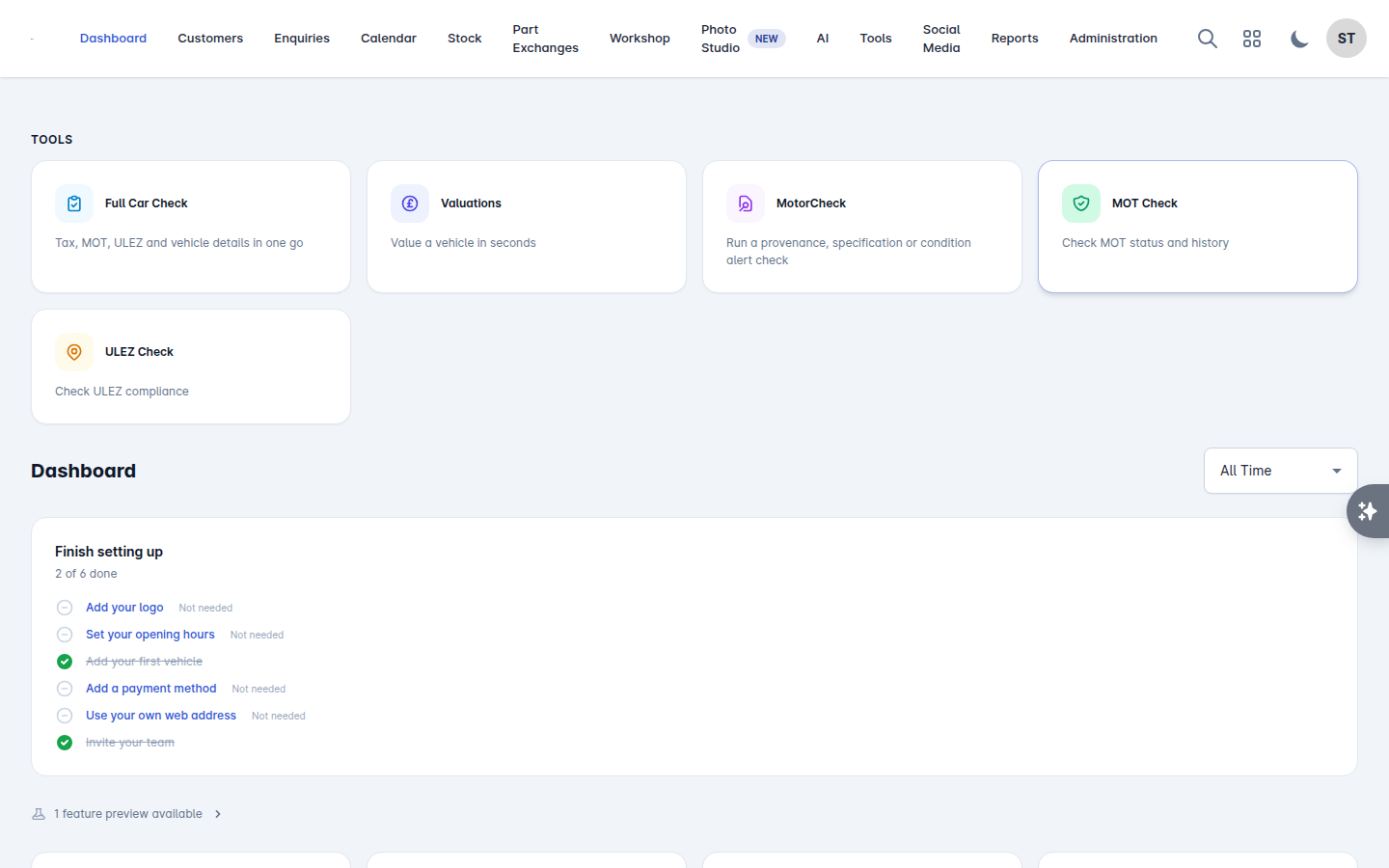Viewport: 1389px width, 868px height.
Task: Mark web address step as Not needed
Action: [279, 716]
